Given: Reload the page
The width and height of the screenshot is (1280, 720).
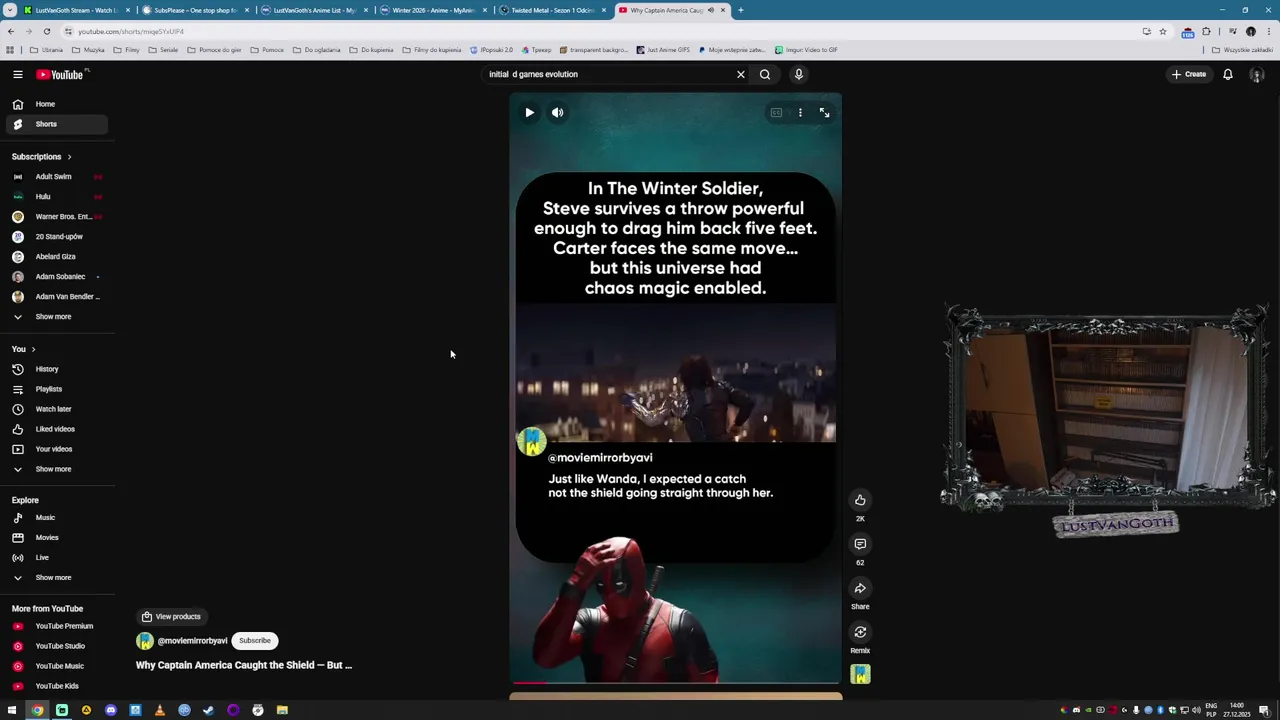Looking at the screenshot, I should point(46,31).
